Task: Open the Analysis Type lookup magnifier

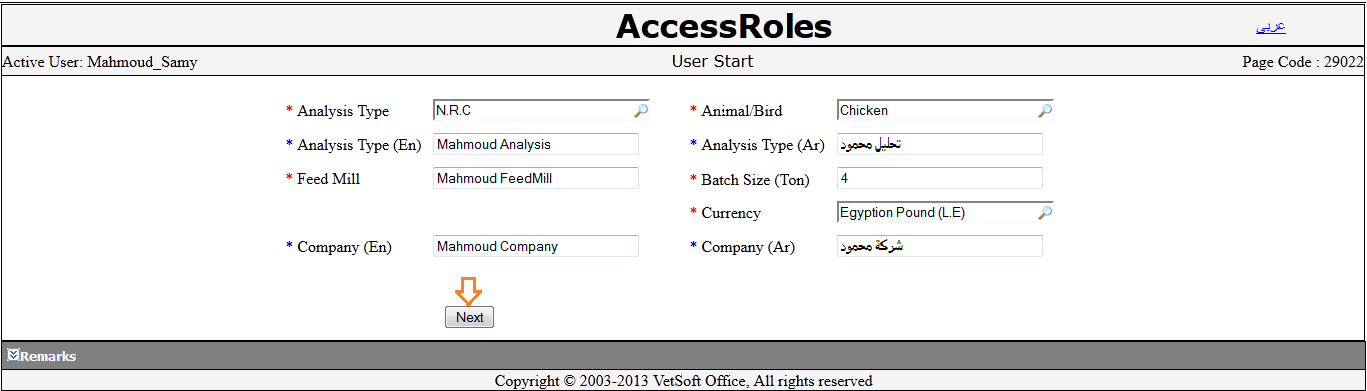Action: click(x=641, y=111)
